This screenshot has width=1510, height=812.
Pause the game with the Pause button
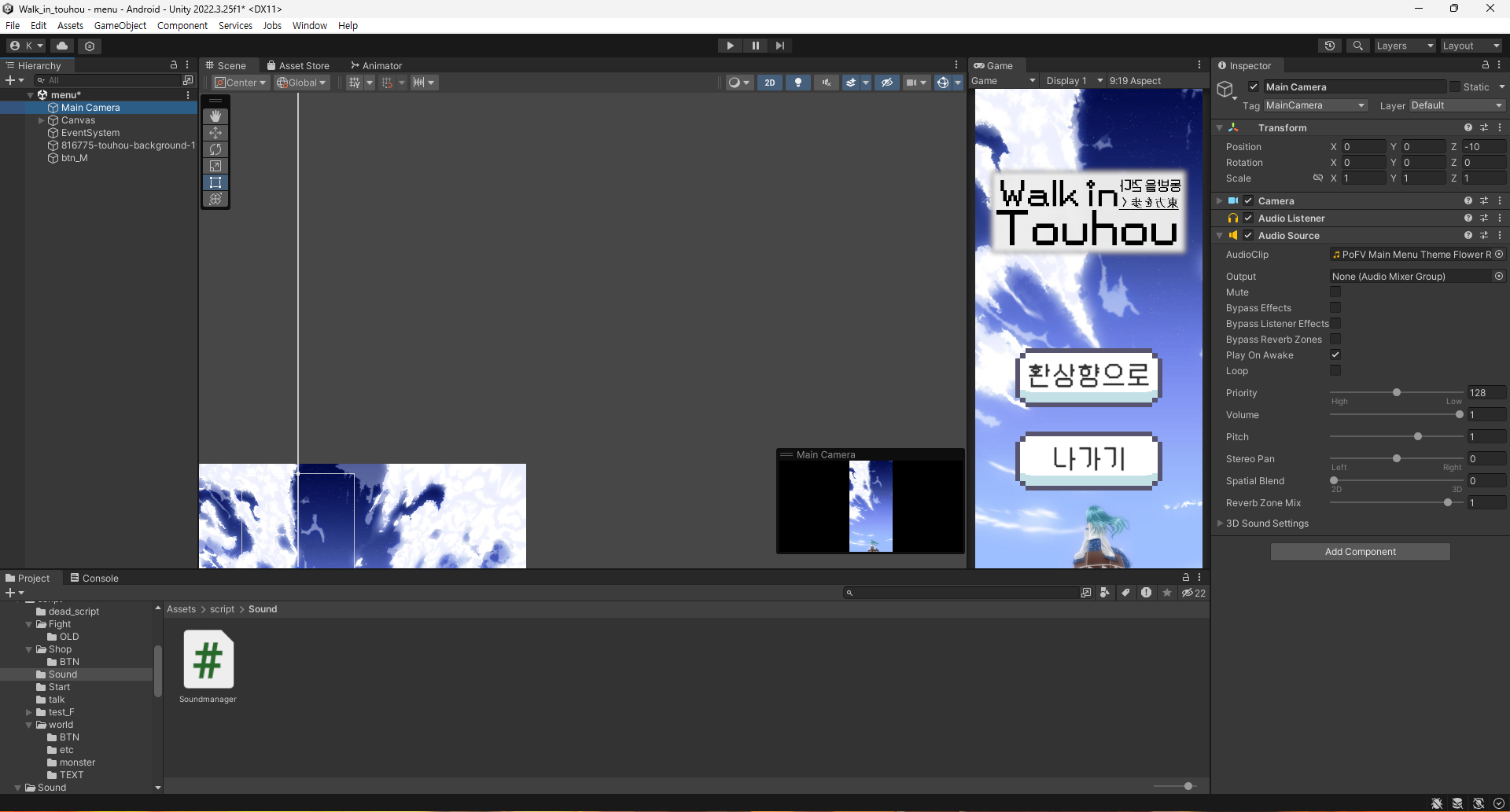click(x=755, y=46)
